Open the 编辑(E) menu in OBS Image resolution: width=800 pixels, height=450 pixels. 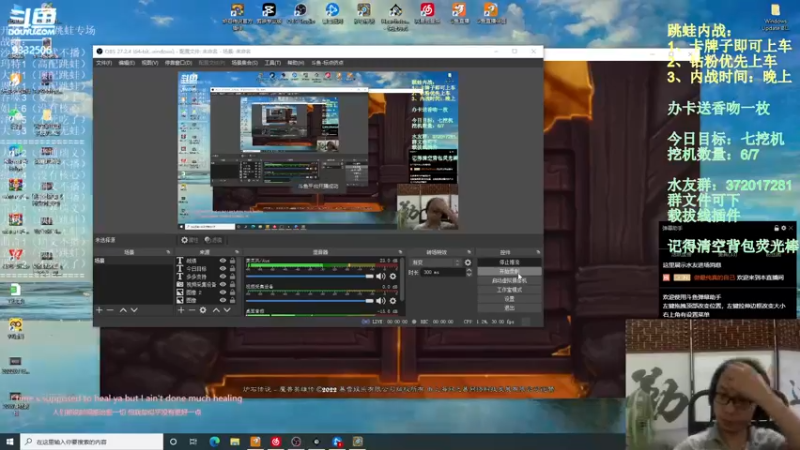tap(127, 63)
